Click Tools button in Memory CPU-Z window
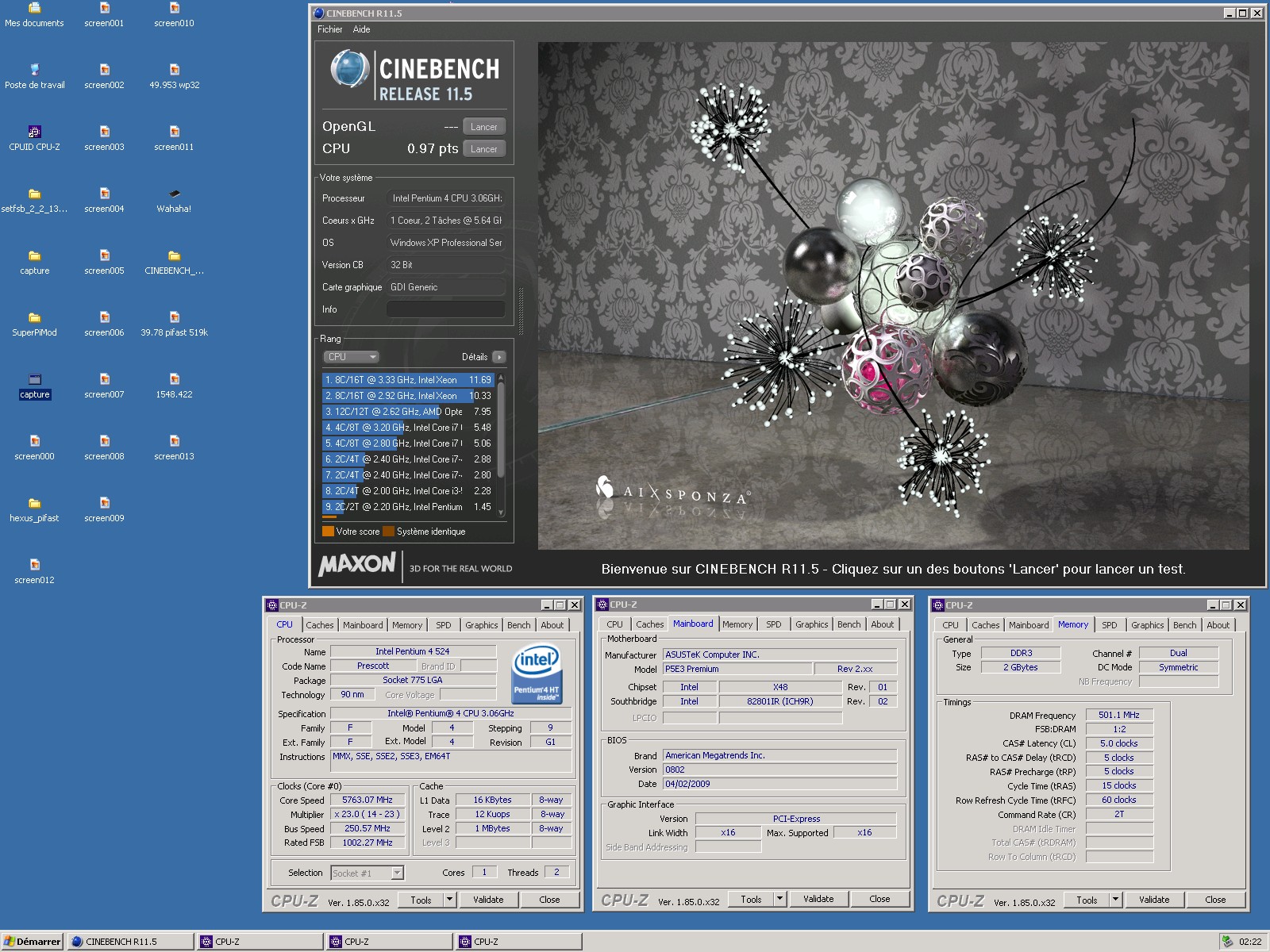The width and height of the screenshot is (1270, 952). (1087, 900)
